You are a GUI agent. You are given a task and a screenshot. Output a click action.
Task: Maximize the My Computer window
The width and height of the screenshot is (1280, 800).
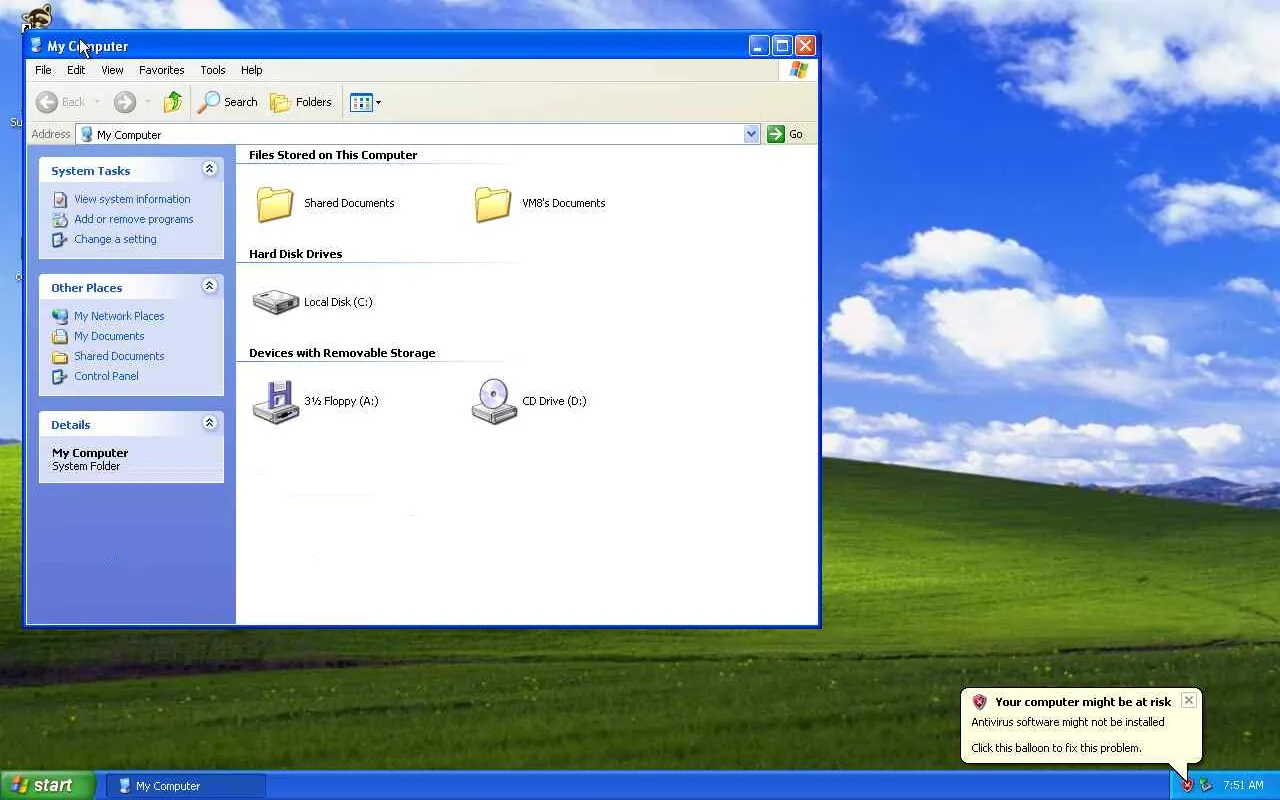tap(782, 45)
